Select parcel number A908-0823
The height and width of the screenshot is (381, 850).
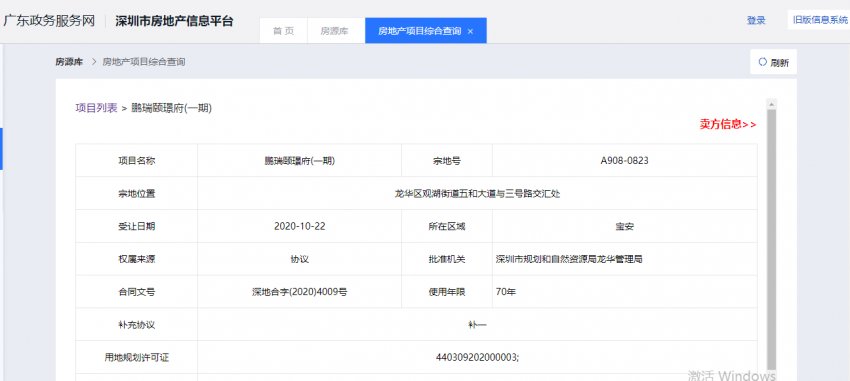pyautogui.click(x=624, y=160)
